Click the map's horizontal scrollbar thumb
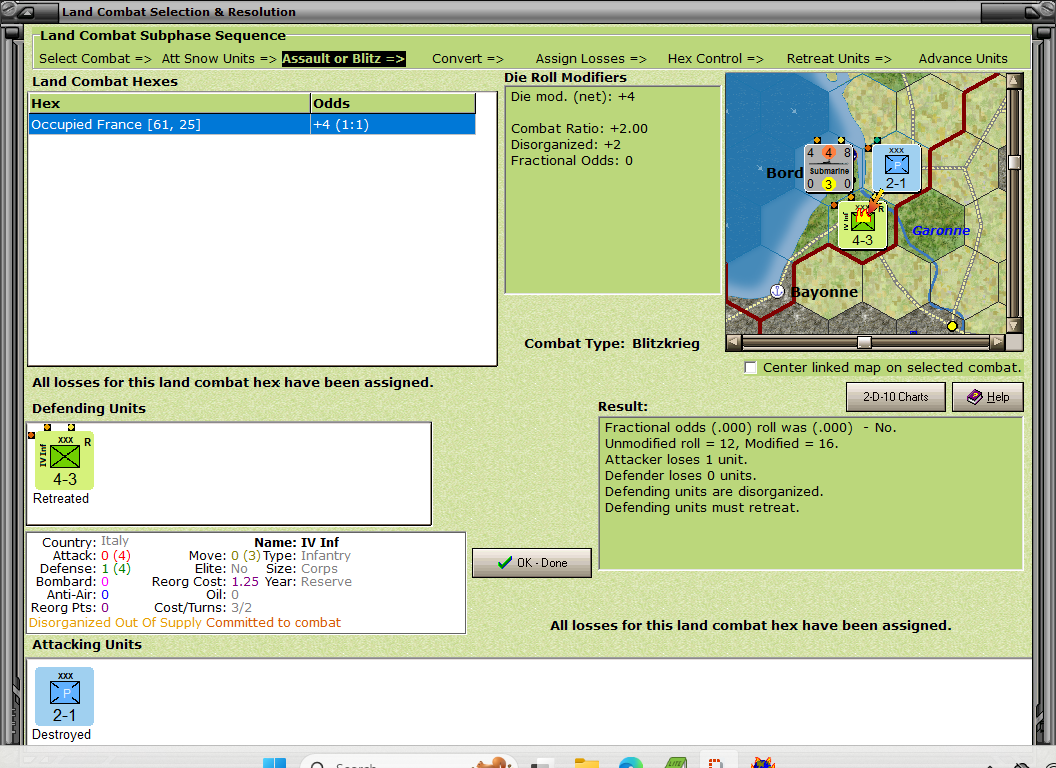The width and height of the screenshot is (1056, 768). click(x=864, y=342)
